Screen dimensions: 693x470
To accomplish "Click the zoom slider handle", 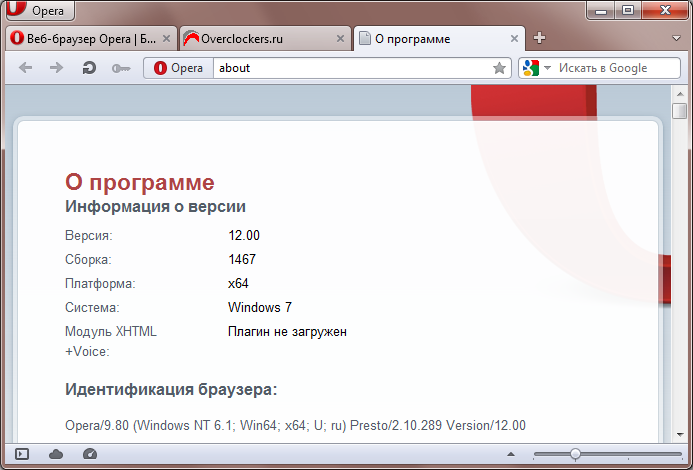I will pos(575,454).
